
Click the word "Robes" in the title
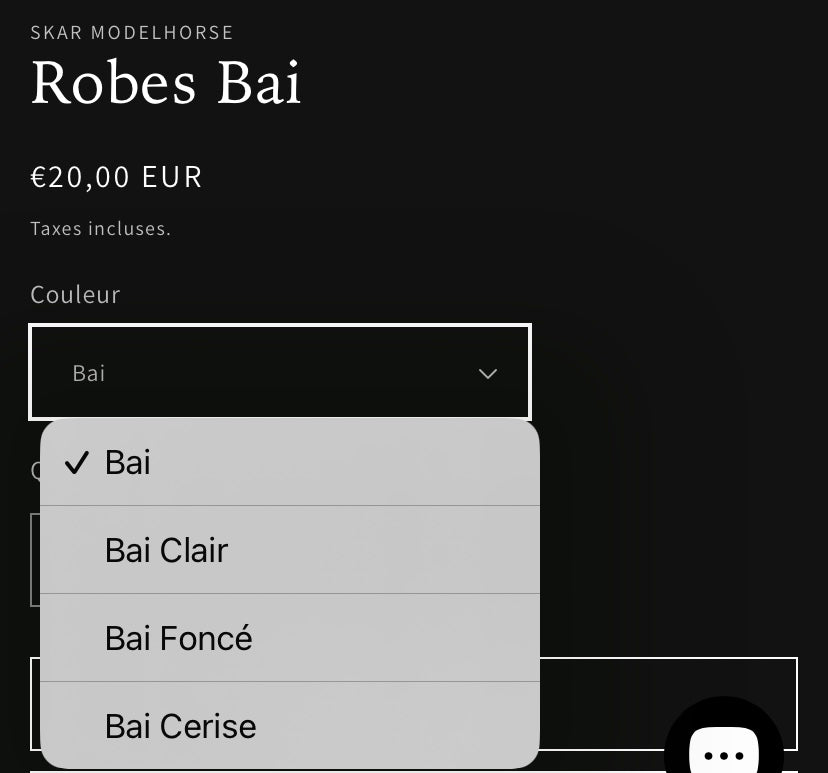coord(113,84)
